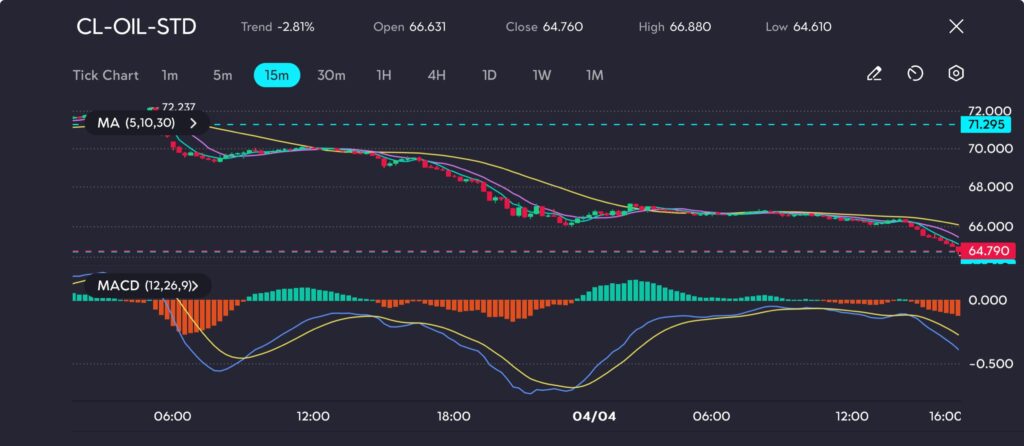Expand the MA (5,10,30) indicator chevron

(x=194, y=123)
